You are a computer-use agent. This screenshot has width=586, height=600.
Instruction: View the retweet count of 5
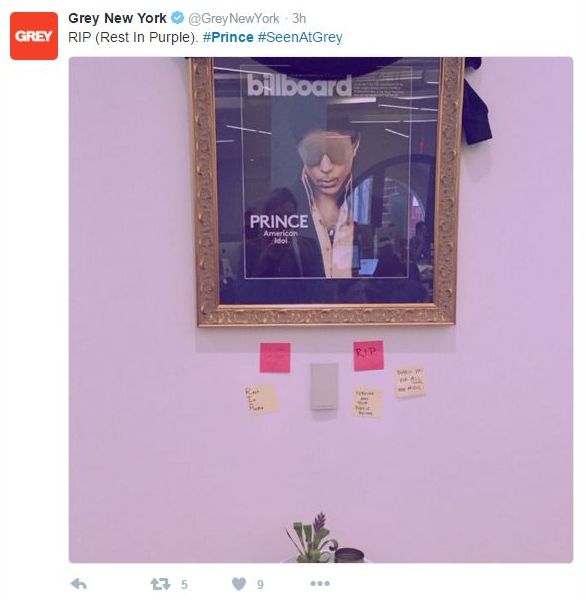click(184, 584)
